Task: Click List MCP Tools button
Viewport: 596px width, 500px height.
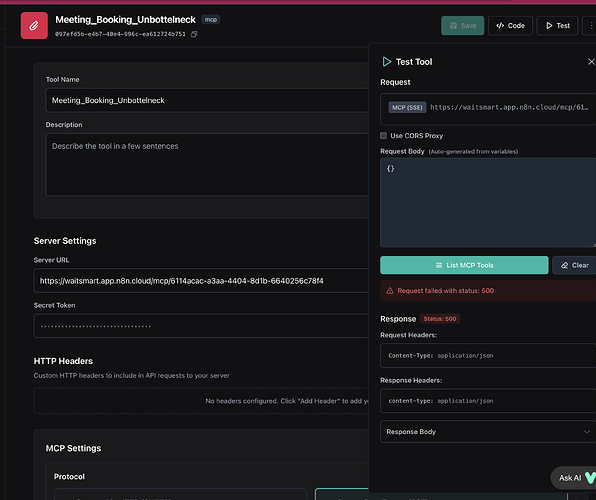Action: 464,265
